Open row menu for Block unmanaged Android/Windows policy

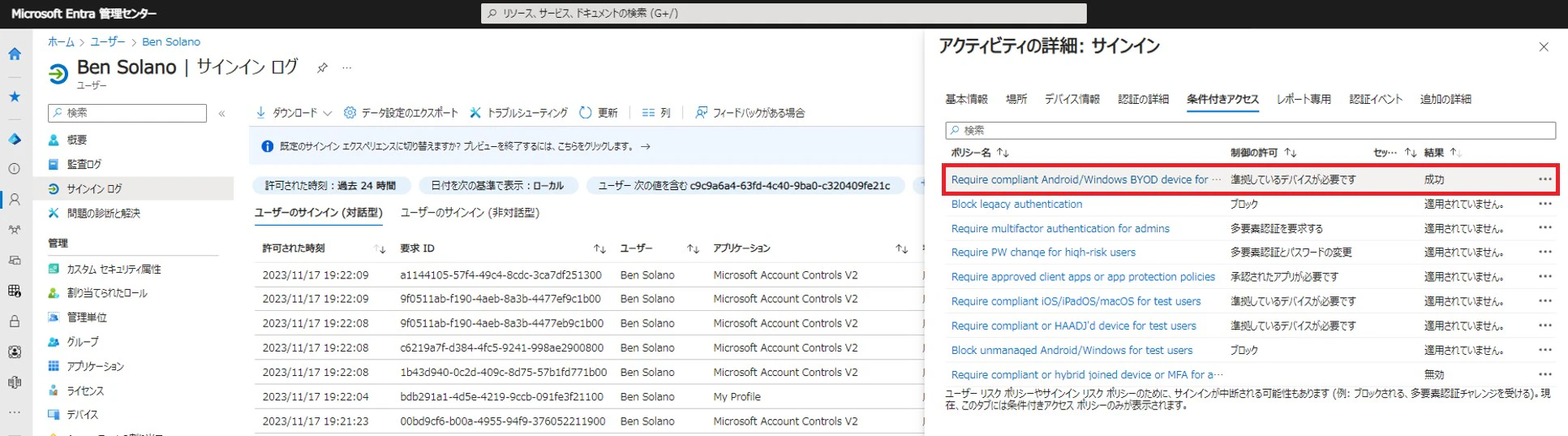(1544, 350)
